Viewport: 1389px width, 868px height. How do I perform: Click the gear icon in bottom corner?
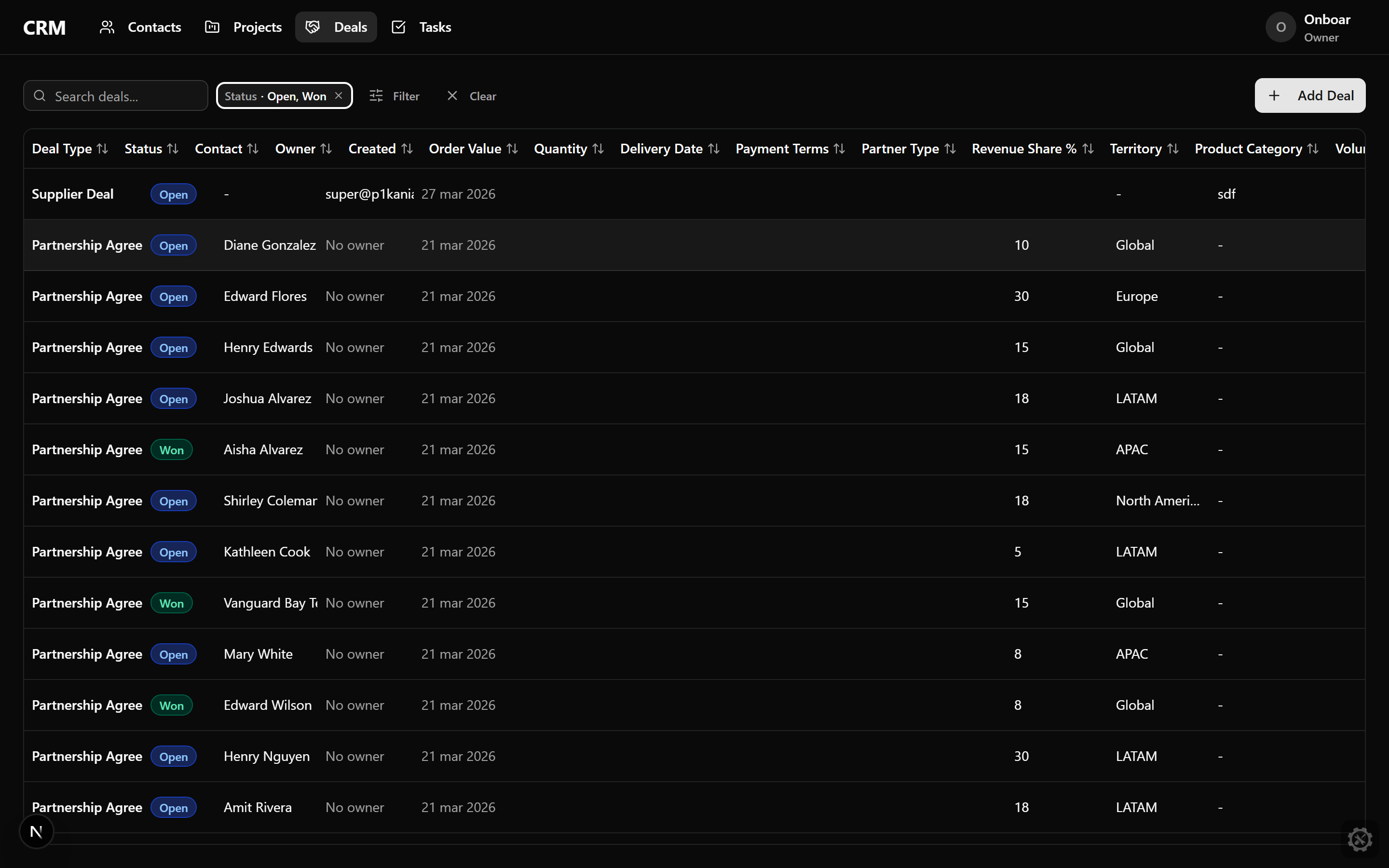(1360, 839)
